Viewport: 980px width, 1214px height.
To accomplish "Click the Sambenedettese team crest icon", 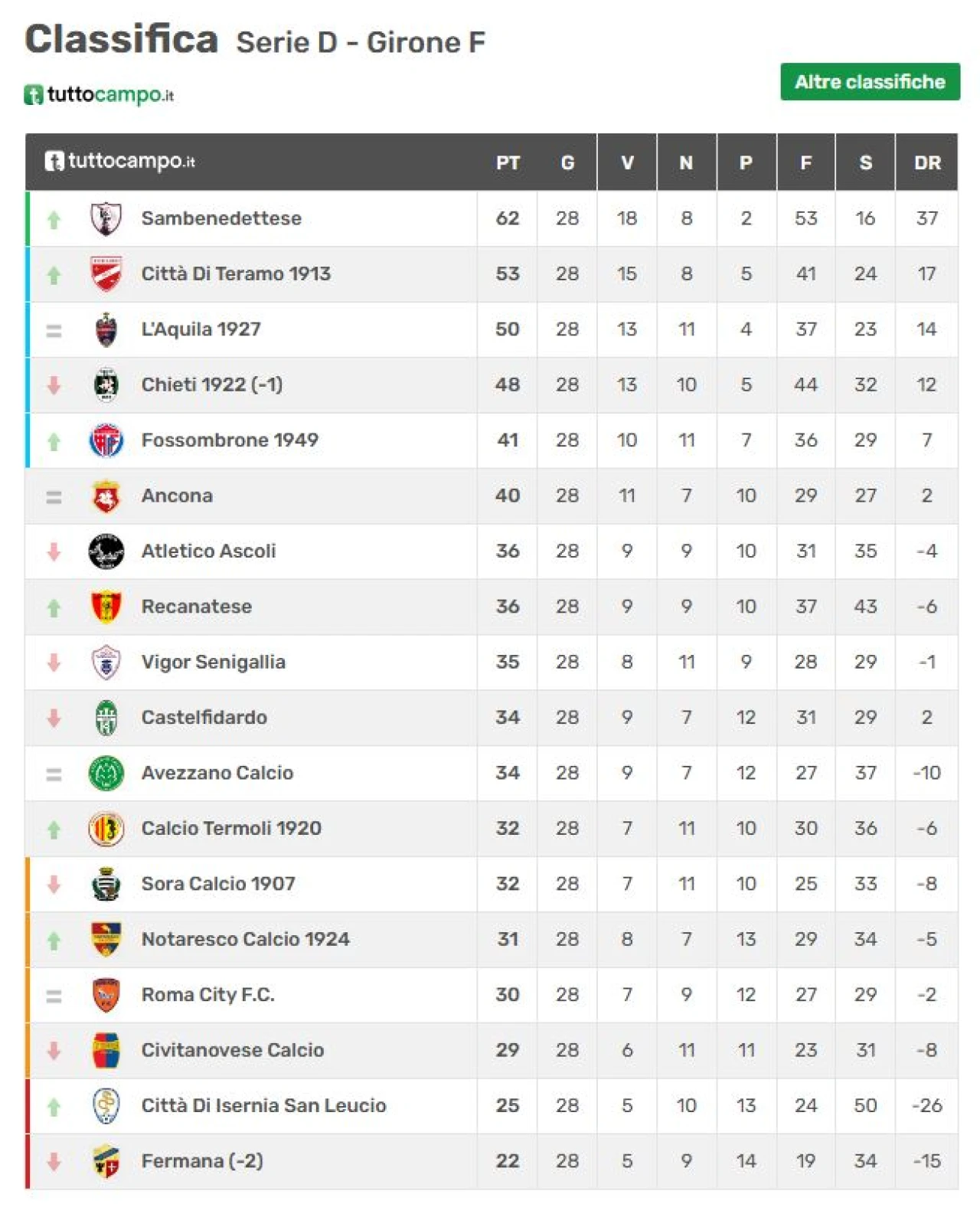I will pos(106,218).
